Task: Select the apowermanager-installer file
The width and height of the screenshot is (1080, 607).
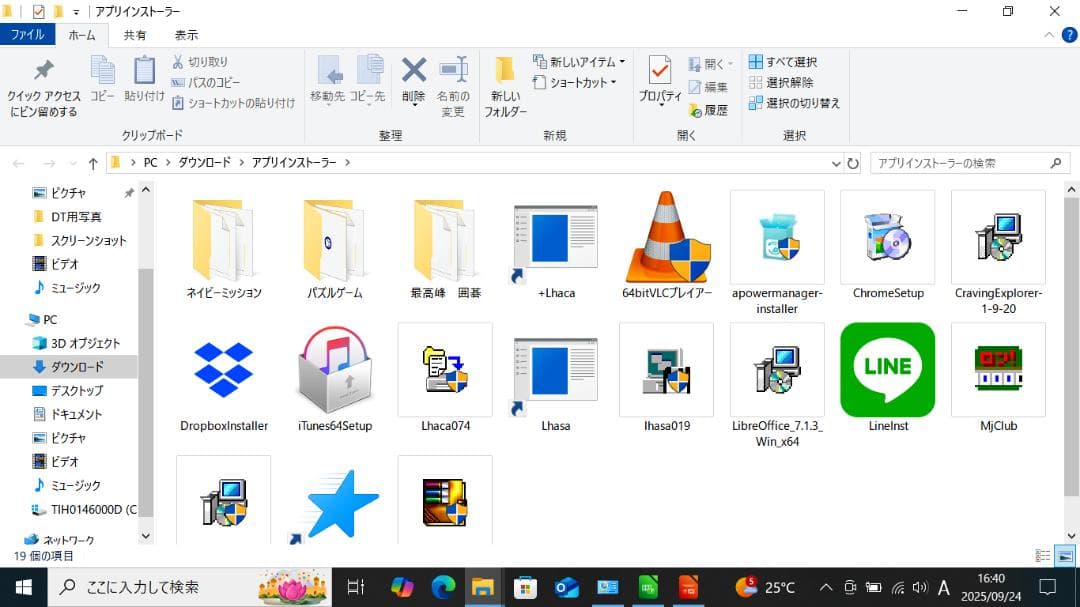Action: click(x=777, y=252)
